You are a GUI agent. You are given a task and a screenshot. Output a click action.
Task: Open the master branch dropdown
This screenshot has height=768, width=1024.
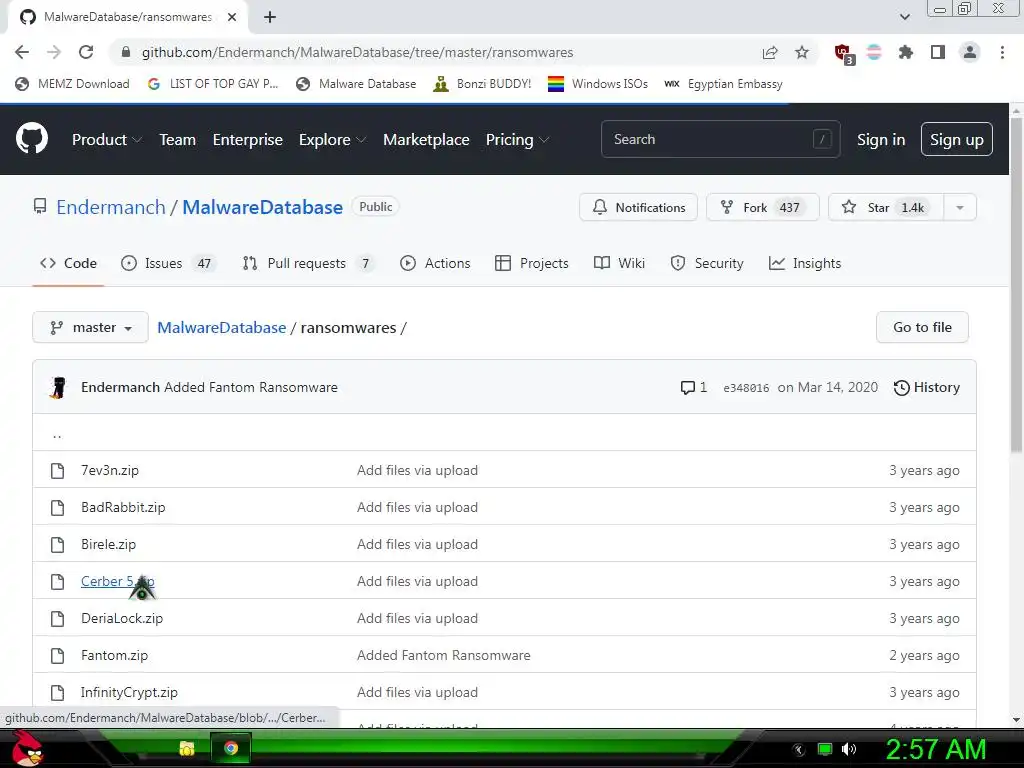coord(90,327)
